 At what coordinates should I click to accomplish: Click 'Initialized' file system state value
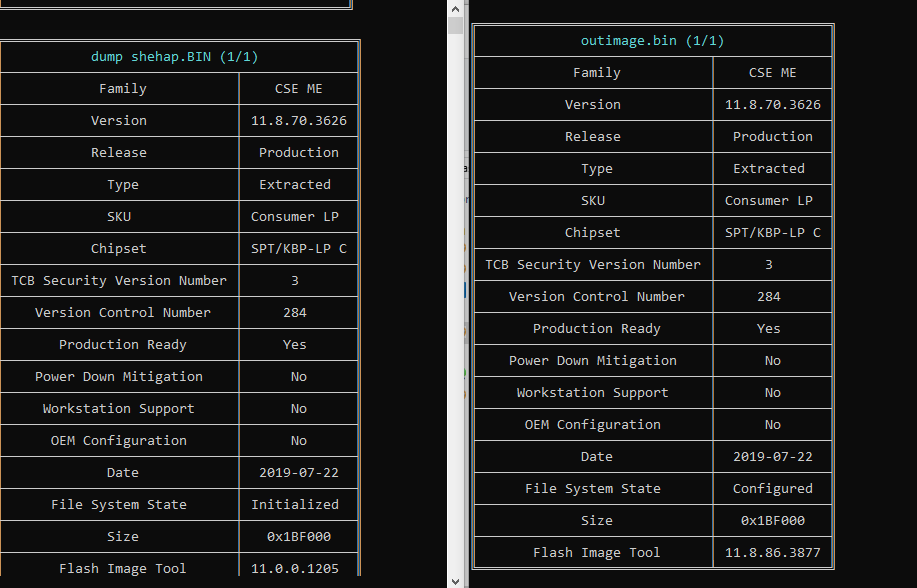295,504
